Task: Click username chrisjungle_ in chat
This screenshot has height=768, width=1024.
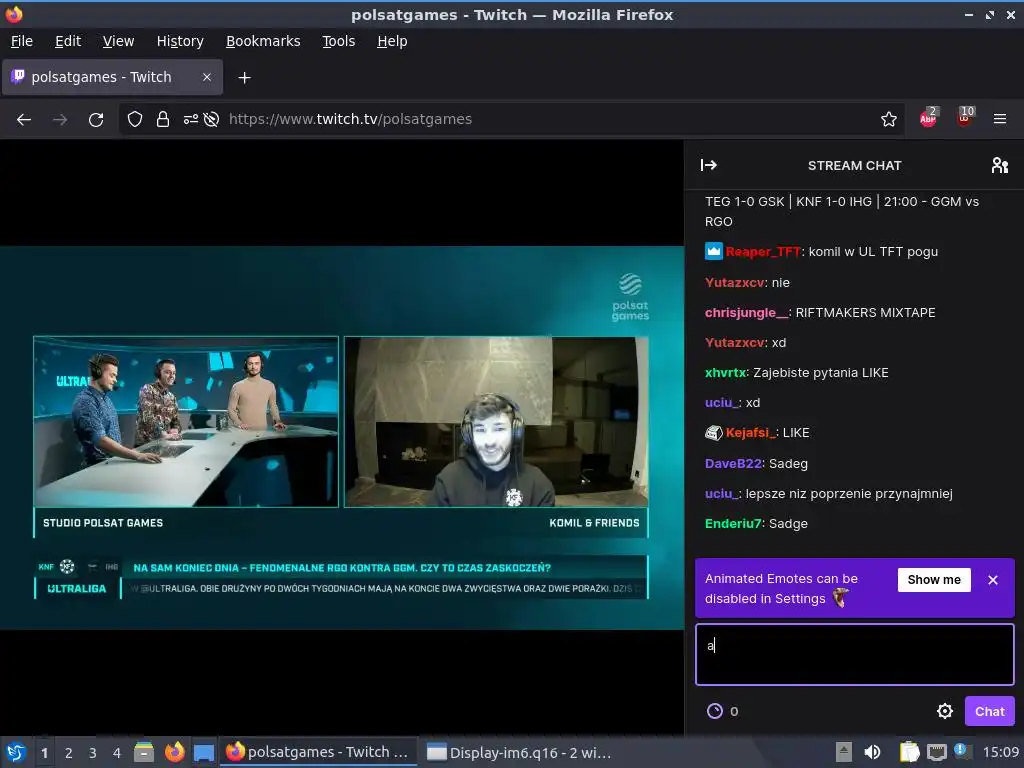Action: click(x=746, y=313)
